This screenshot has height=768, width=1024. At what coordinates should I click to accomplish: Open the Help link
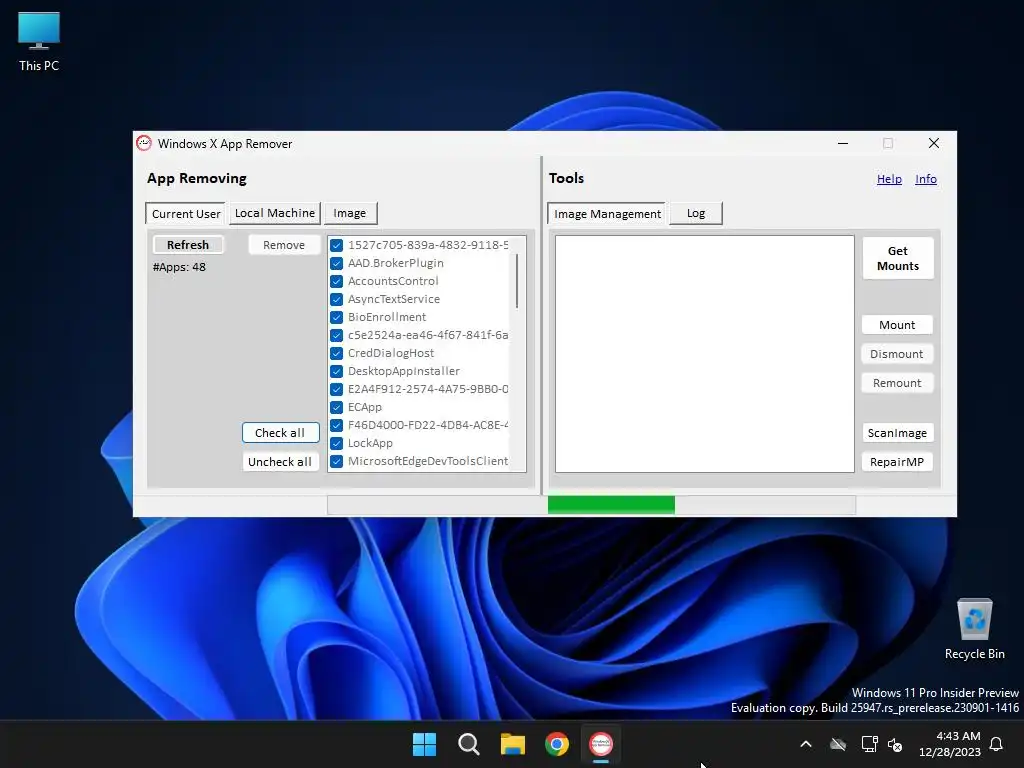[889, 179]
